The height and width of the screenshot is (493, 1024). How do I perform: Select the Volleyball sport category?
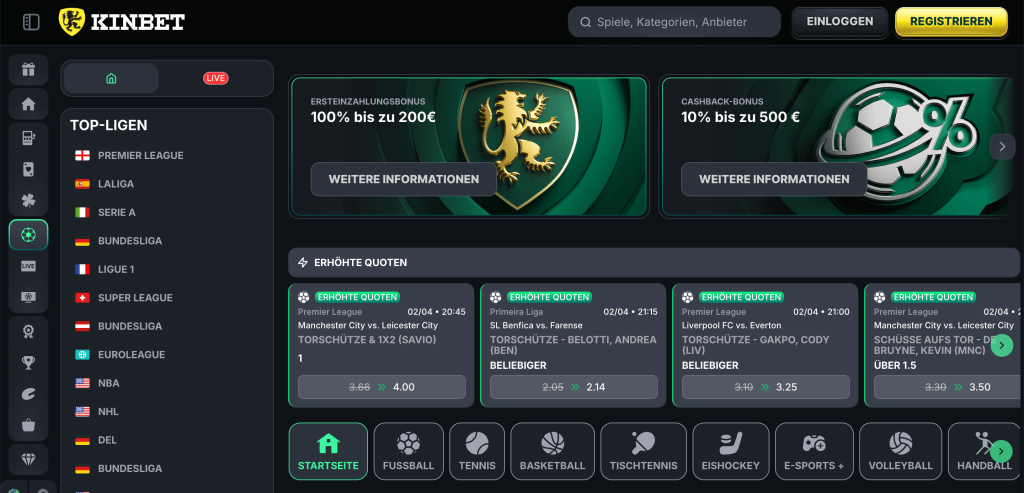(901, 451)
